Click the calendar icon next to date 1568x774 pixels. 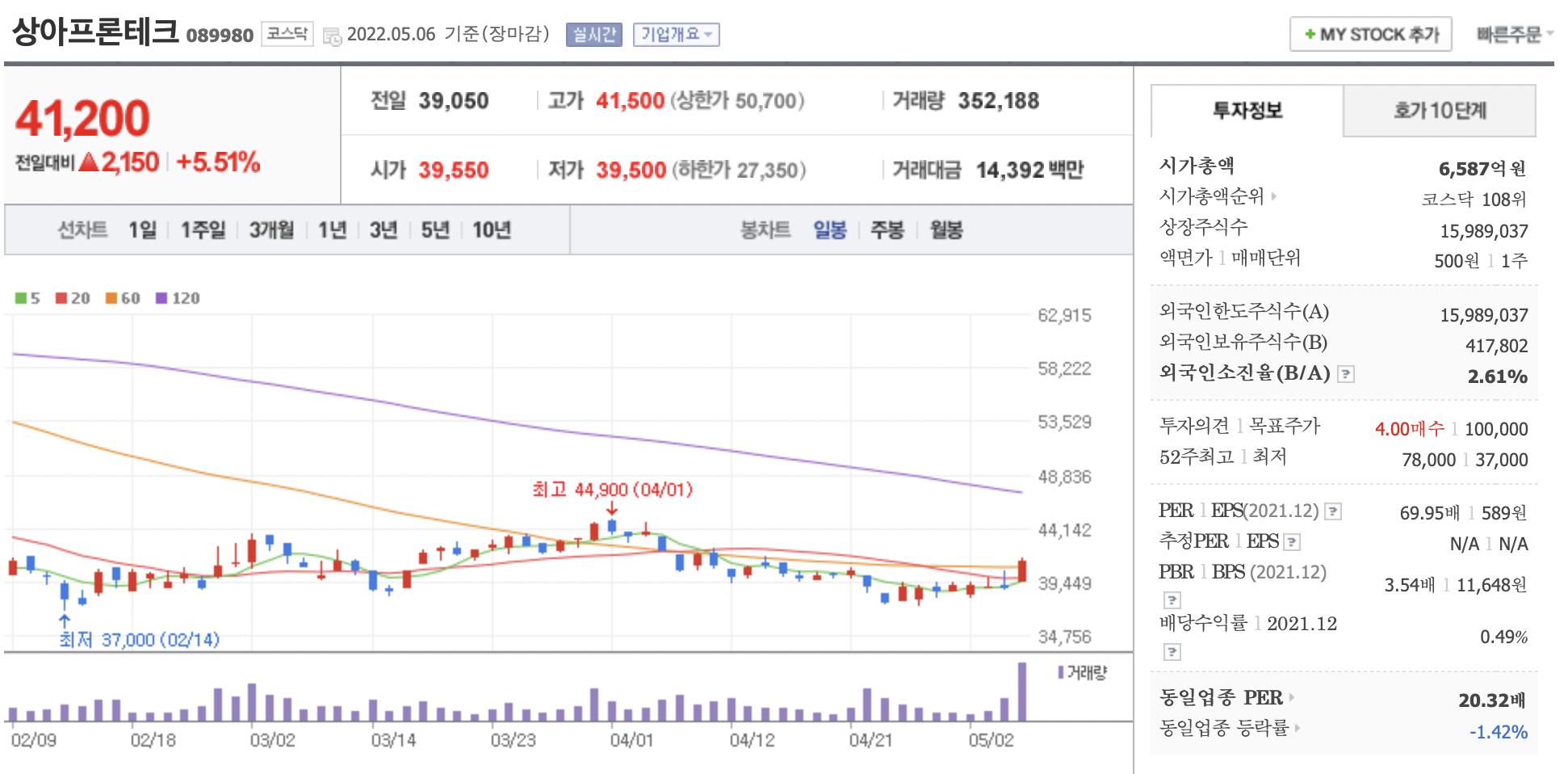click(x=332, y=36)
